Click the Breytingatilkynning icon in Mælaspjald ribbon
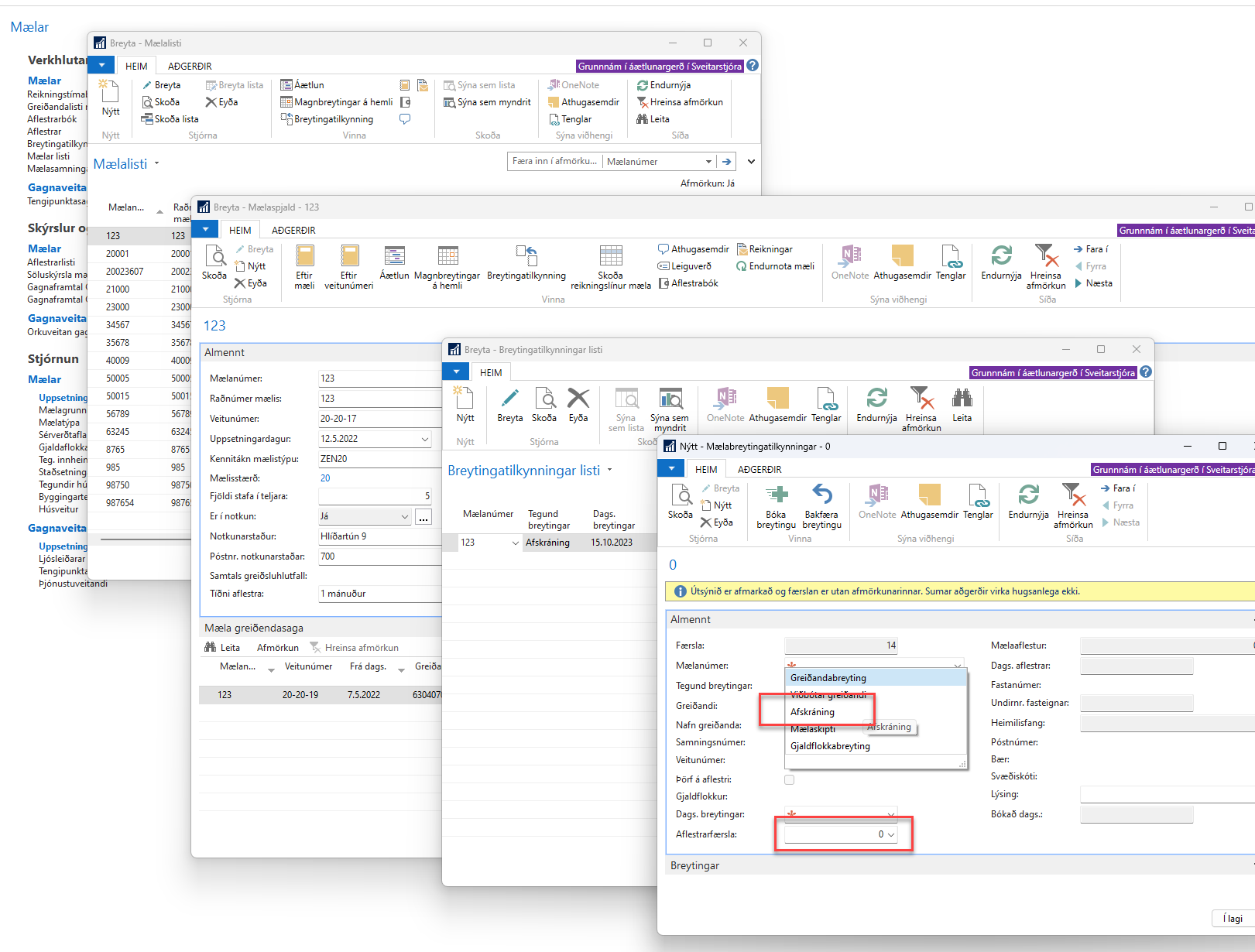 526,256
